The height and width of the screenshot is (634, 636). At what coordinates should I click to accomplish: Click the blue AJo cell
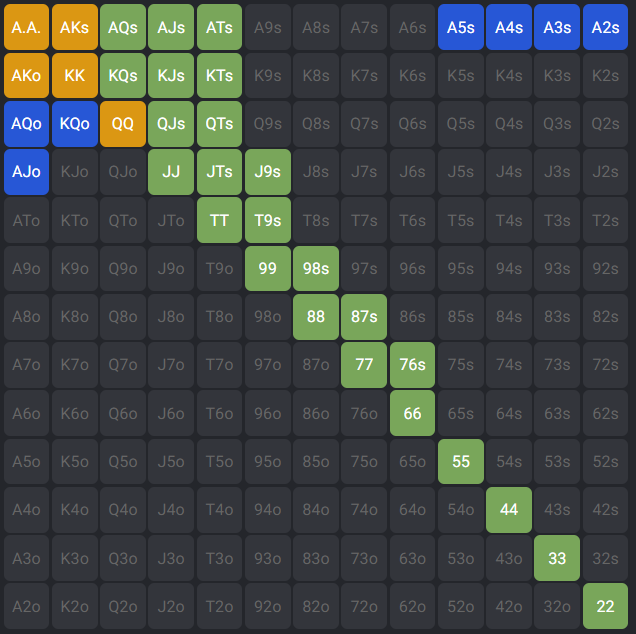pyautogui.click(x=26, y=172)
